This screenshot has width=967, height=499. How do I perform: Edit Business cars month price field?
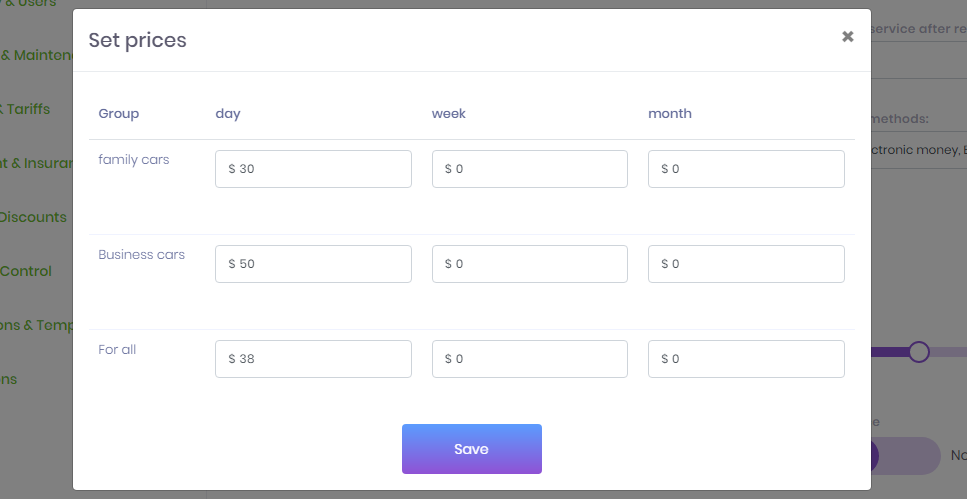[x=746, y=264]
